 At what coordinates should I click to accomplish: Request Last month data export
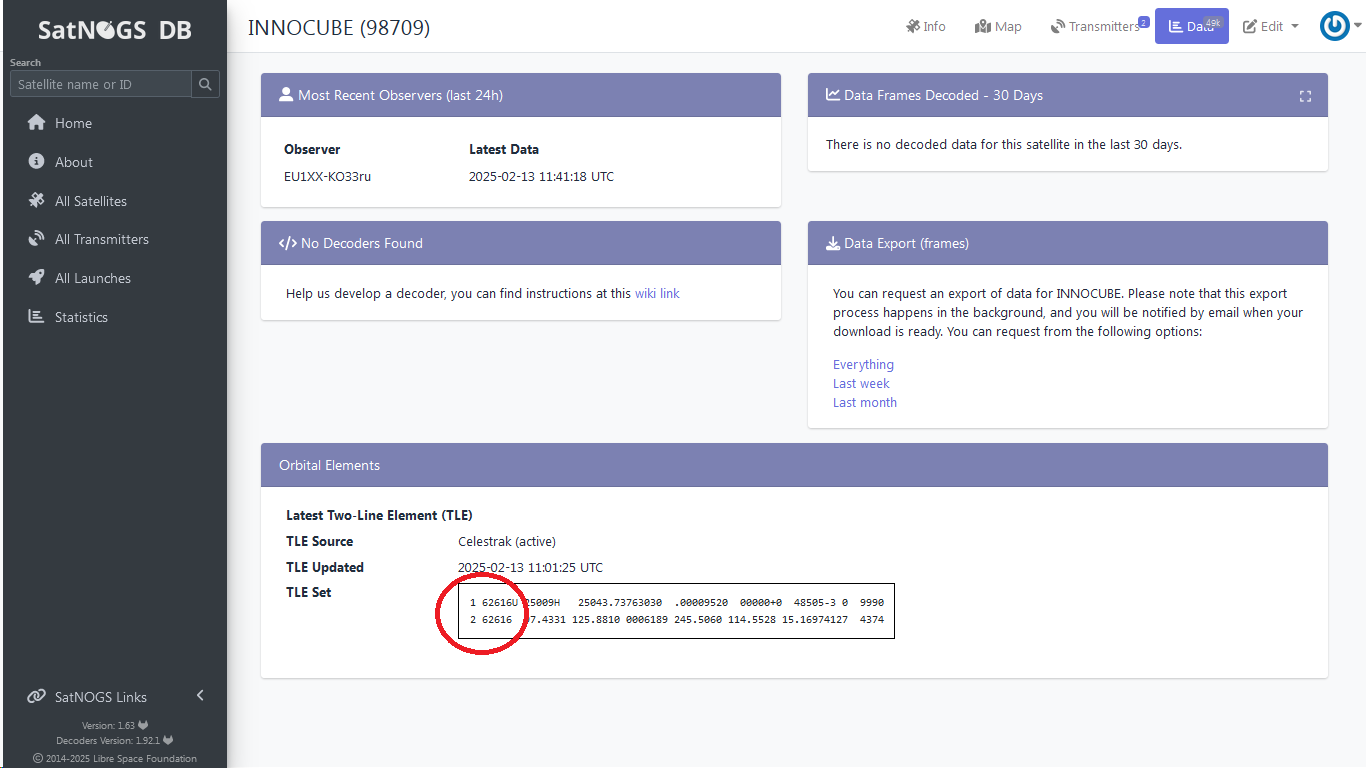[x=865, y=403]
